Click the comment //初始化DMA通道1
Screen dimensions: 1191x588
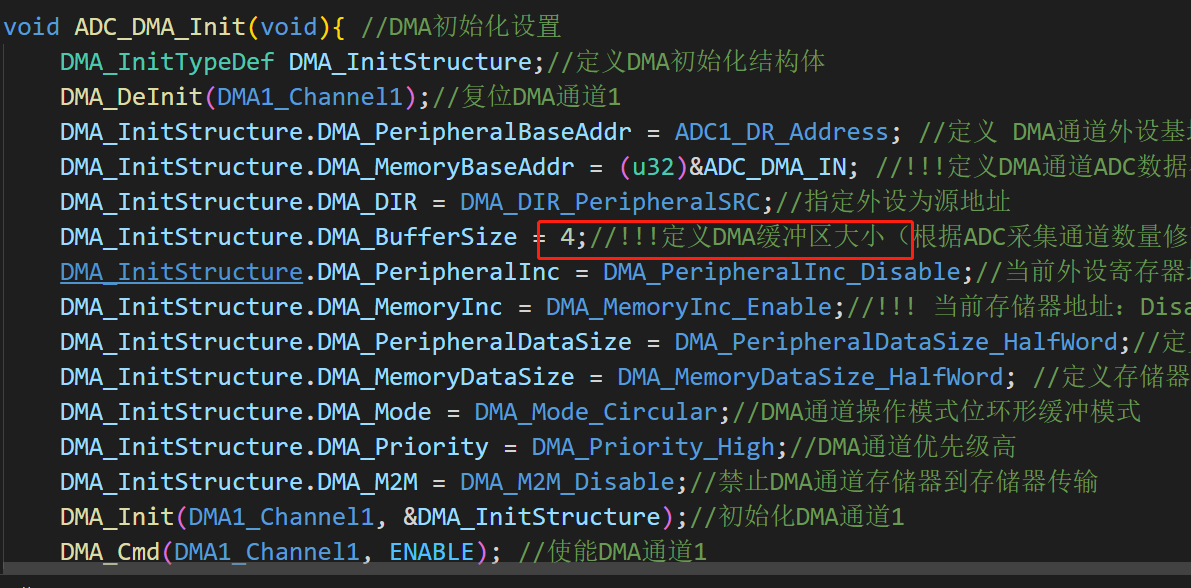[x=796, y=517]
